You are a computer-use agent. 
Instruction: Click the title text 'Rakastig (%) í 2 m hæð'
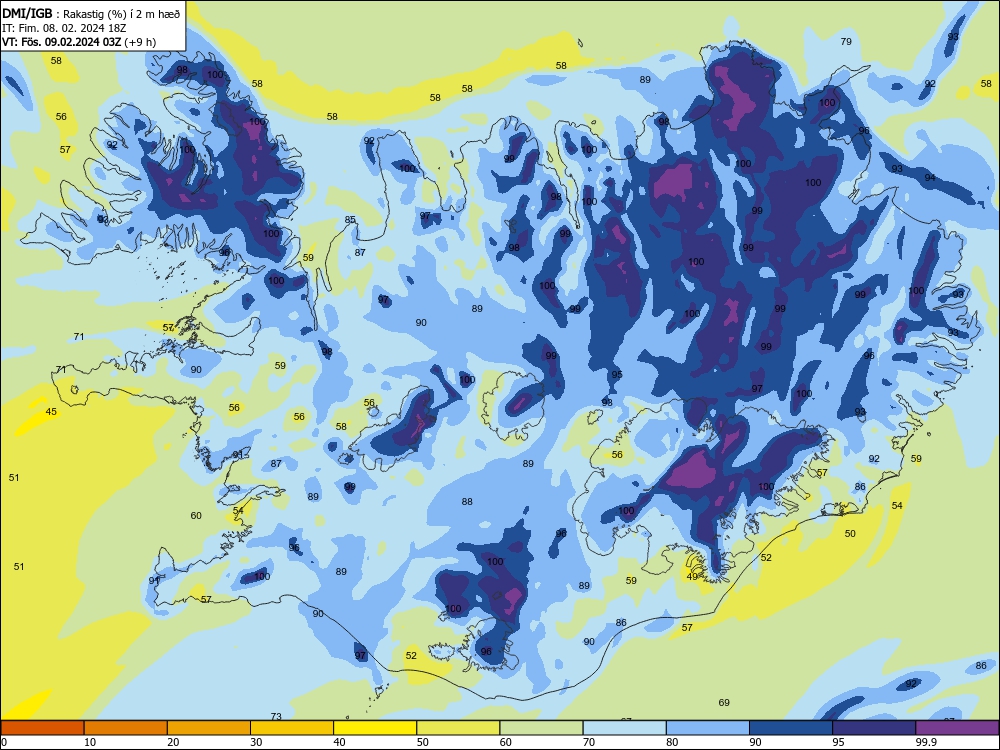[x=121, y=13]
